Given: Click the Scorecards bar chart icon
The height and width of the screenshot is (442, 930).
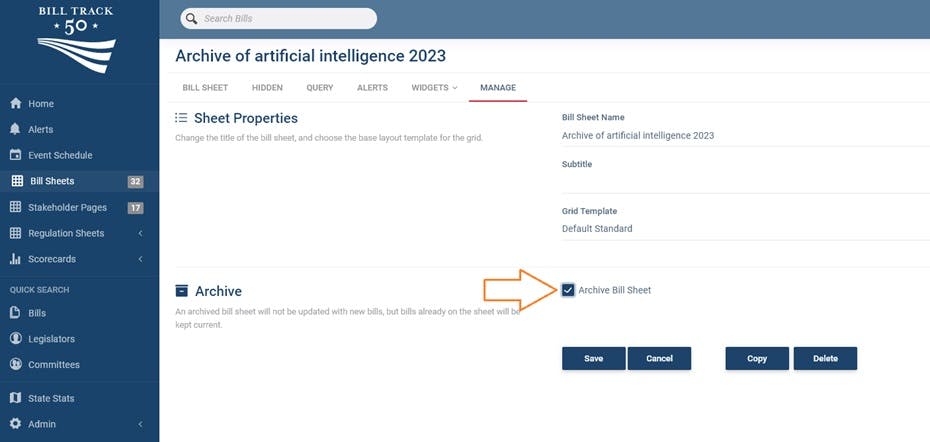Looking at the screenshot, I should (15, 259).
